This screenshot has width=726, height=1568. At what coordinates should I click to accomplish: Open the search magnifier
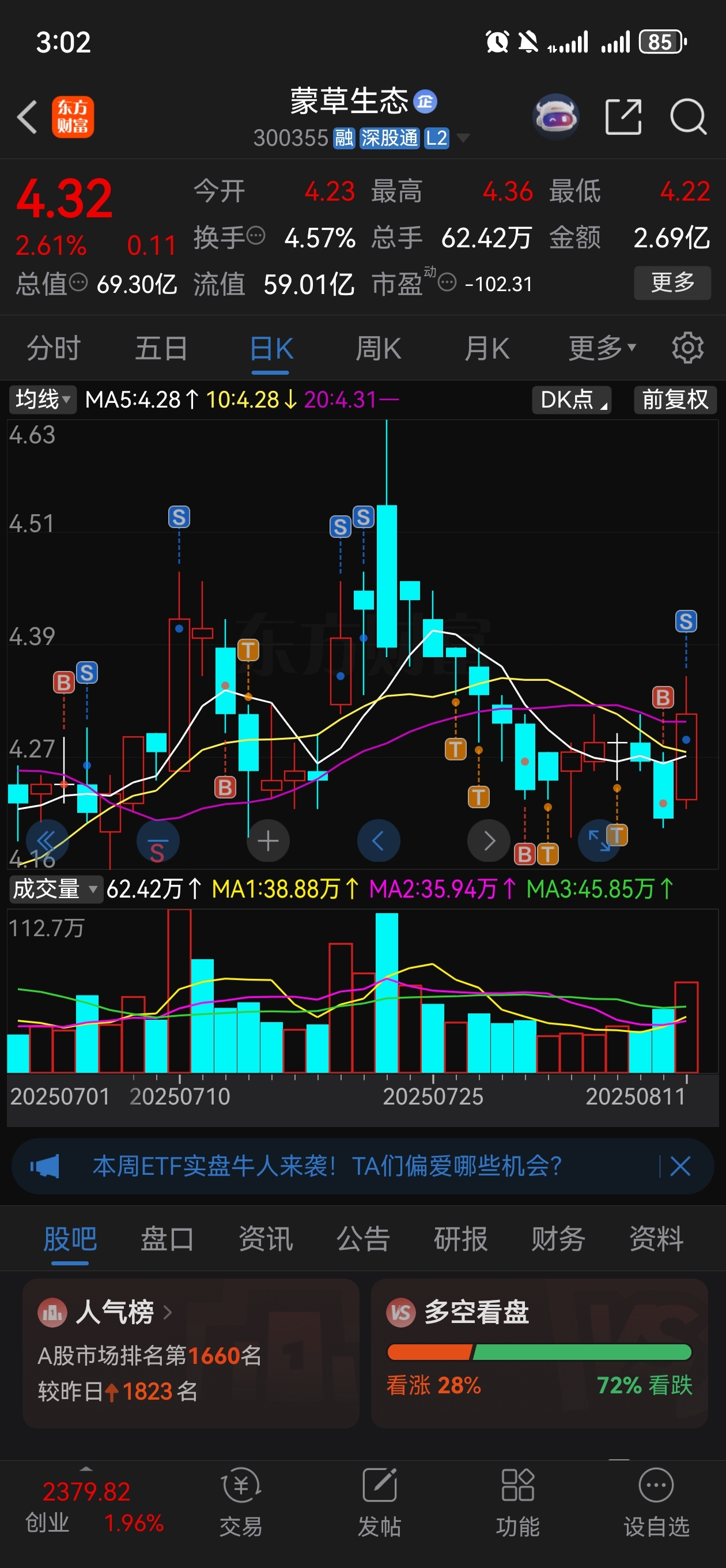[687, 116]
